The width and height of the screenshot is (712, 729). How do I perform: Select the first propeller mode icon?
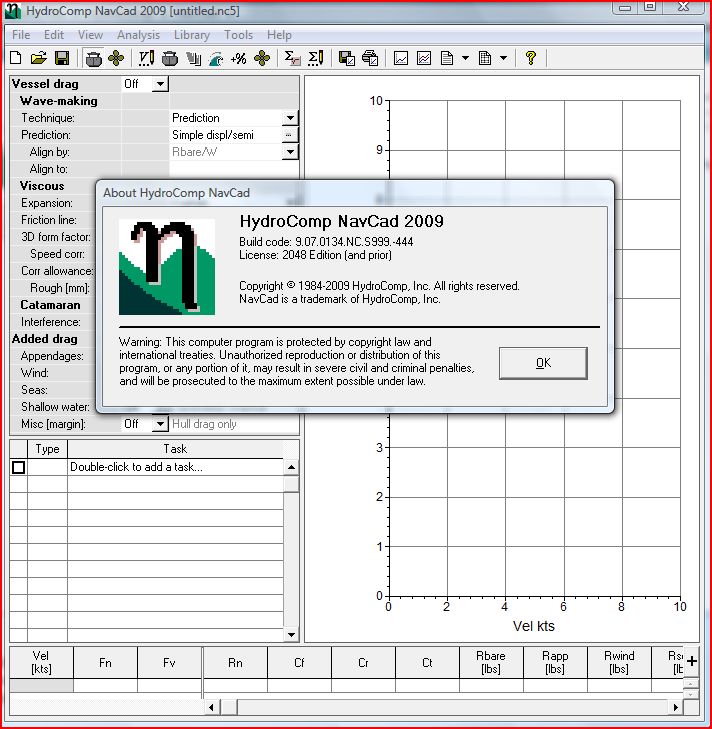pos(116,58)
